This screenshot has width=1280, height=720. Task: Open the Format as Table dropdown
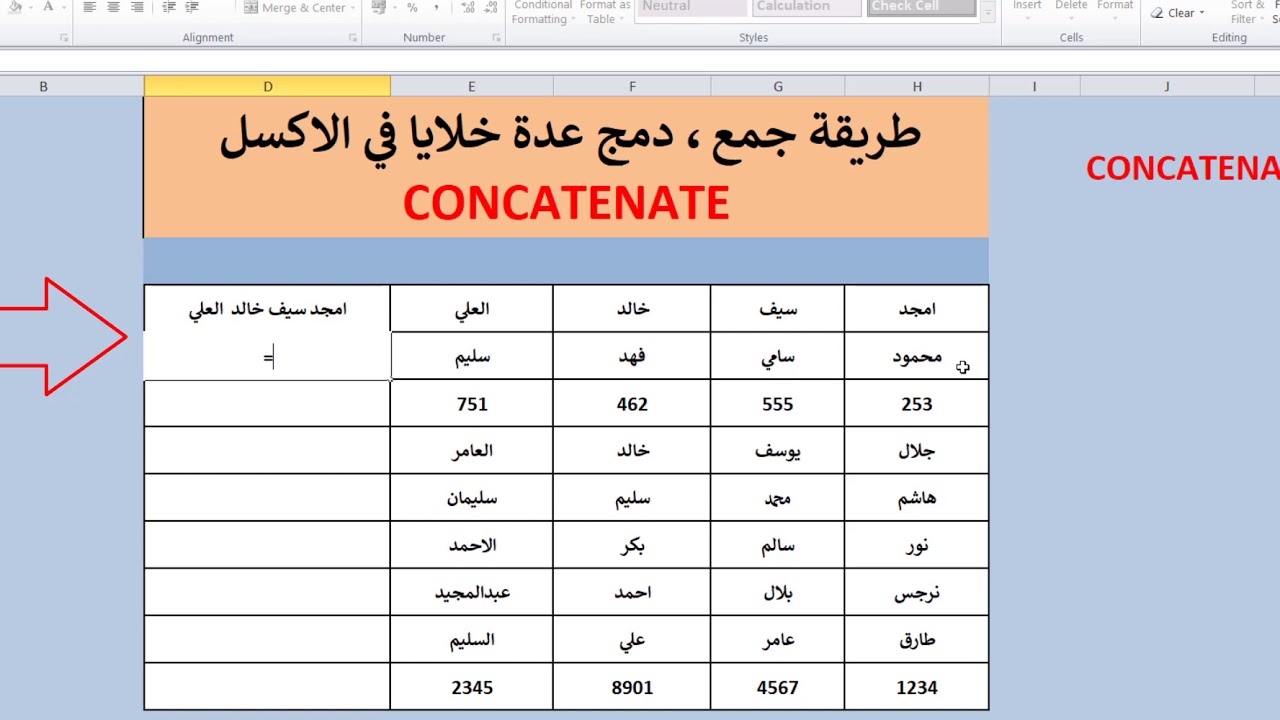click(604, 12)
